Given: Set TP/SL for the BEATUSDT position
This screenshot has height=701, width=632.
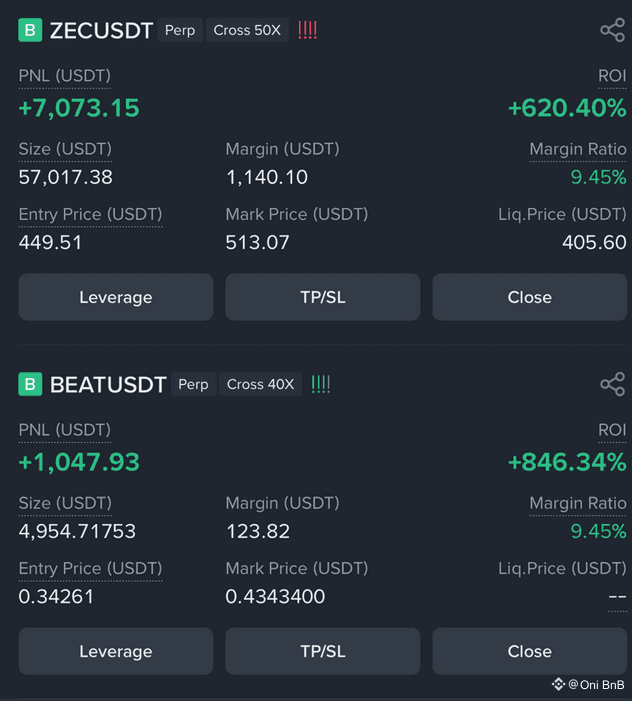Looking at the screenshot, I should [323, 651].
